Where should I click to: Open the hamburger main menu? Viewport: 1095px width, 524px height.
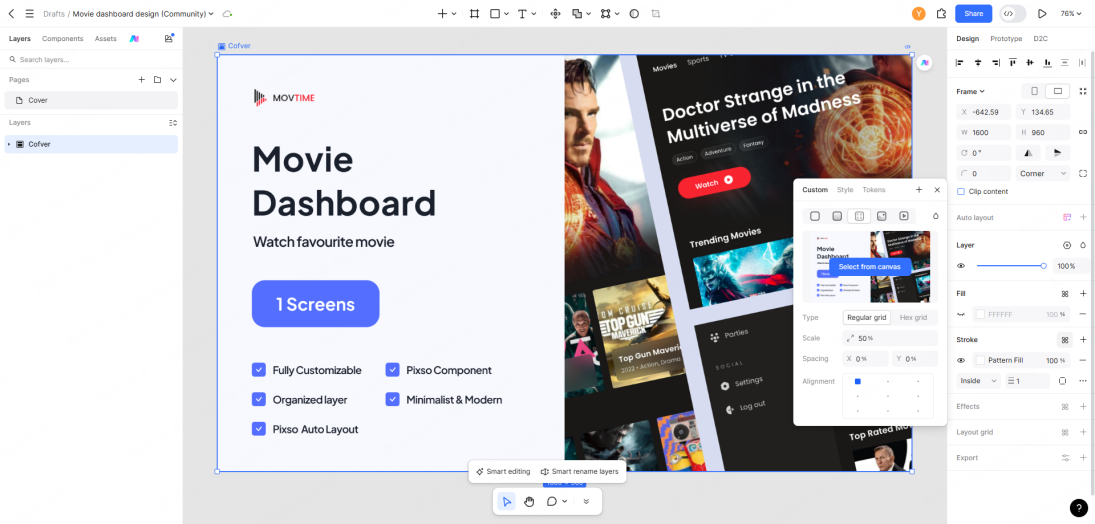point(29,13)
